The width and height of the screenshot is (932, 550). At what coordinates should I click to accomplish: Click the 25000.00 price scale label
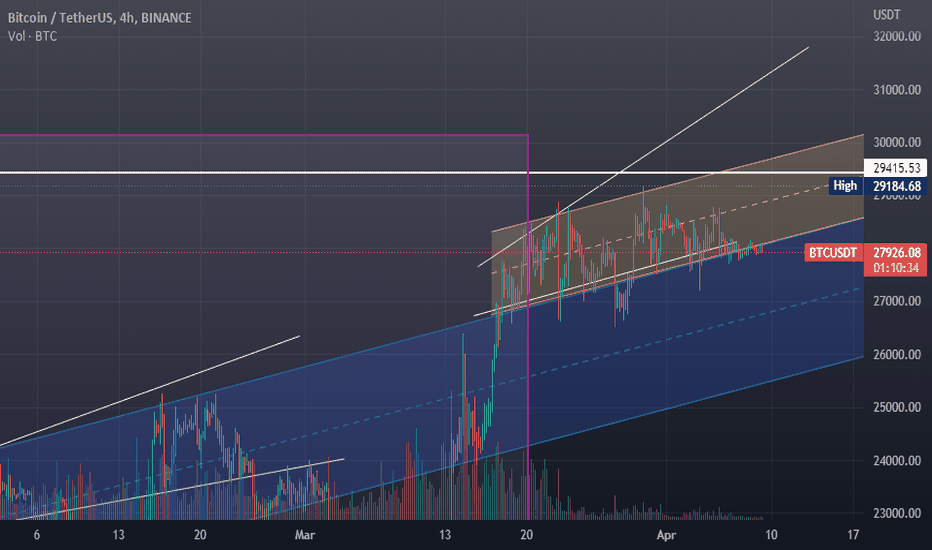coord(896,407)
